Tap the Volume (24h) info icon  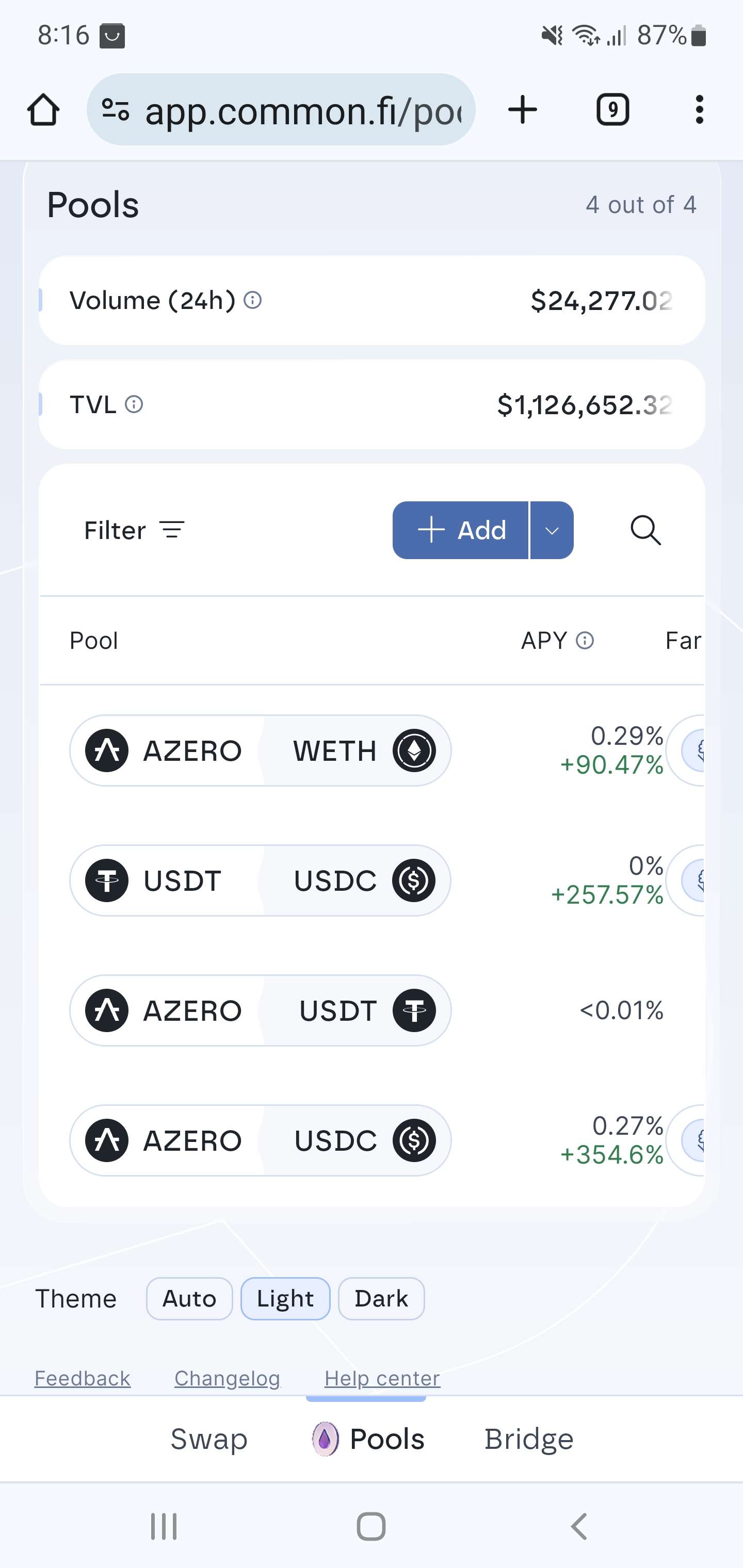(x=253, y=300)
